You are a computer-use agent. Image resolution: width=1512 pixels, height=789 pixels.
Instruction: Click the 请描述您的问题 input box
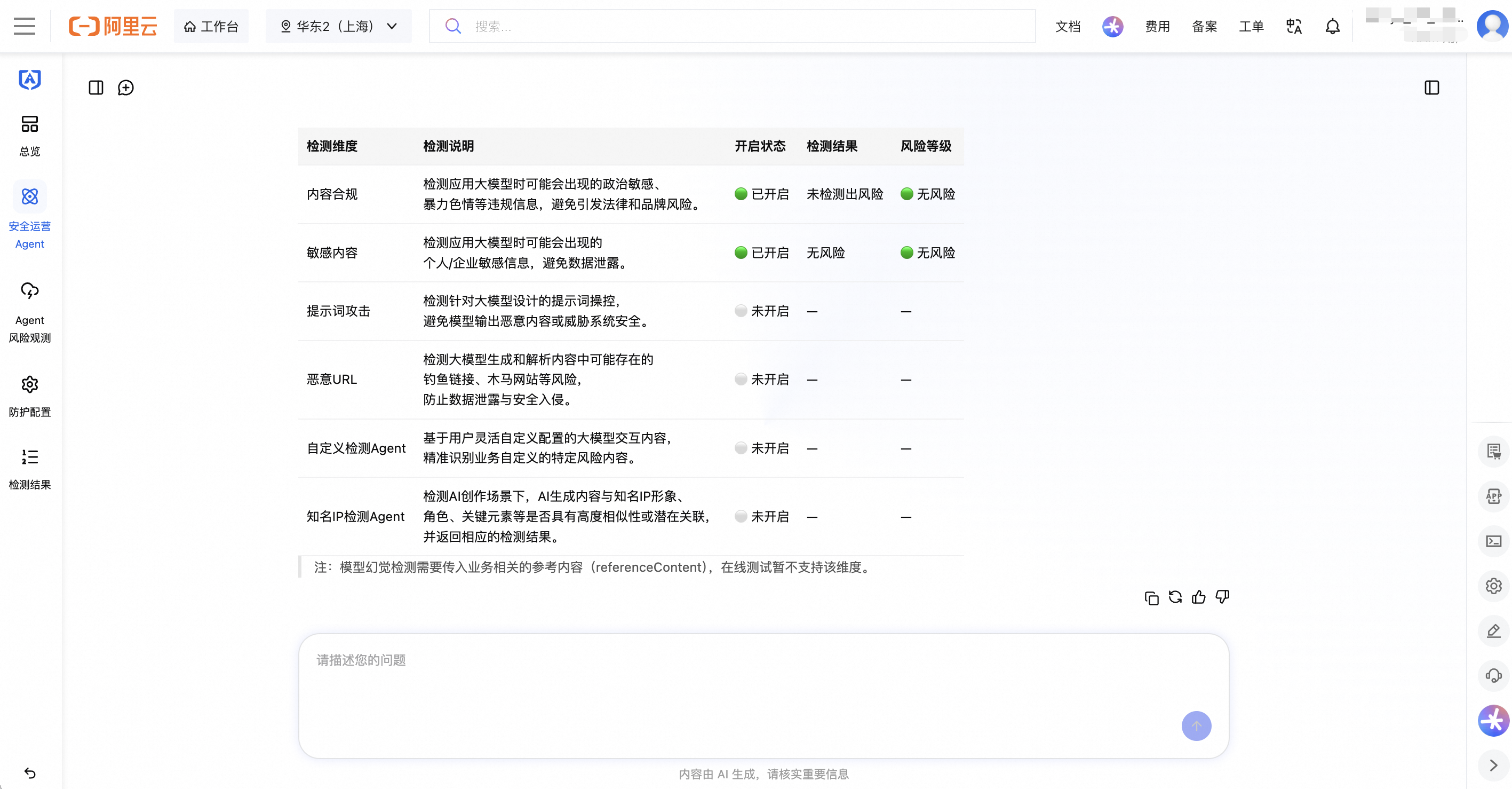(763, 696)
